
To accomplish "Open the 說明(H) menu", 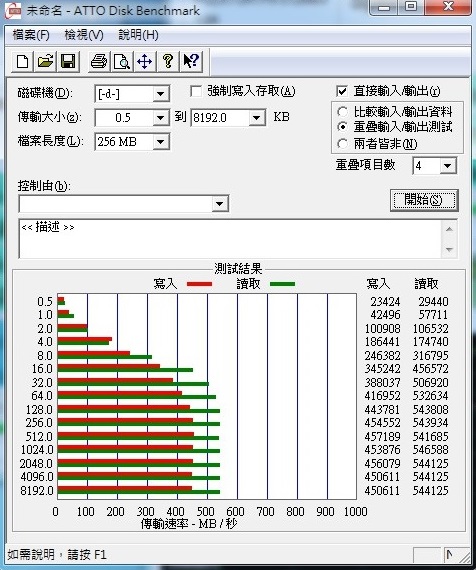I will pyautogui.click(x=138, y=35).
